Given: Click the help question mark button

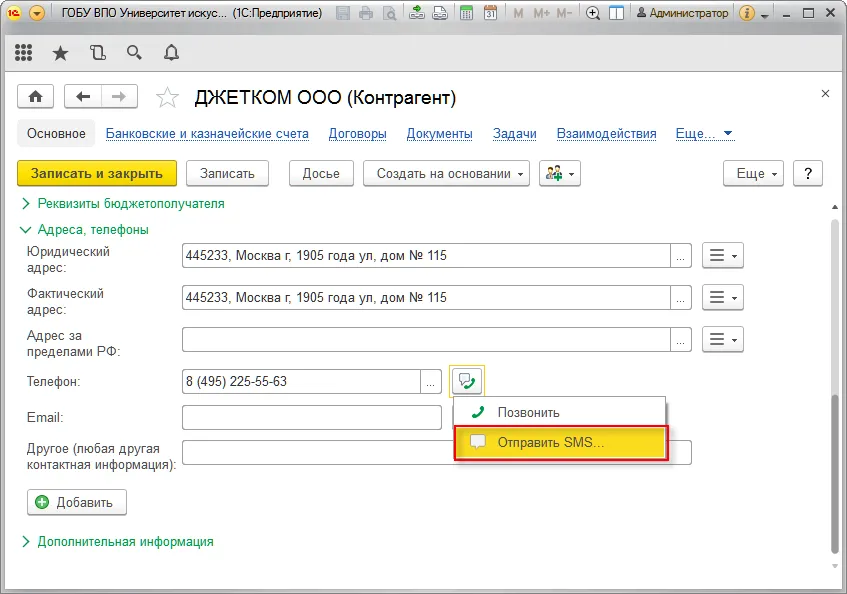Looking at the screenshot, I should [x=808, y=173].
